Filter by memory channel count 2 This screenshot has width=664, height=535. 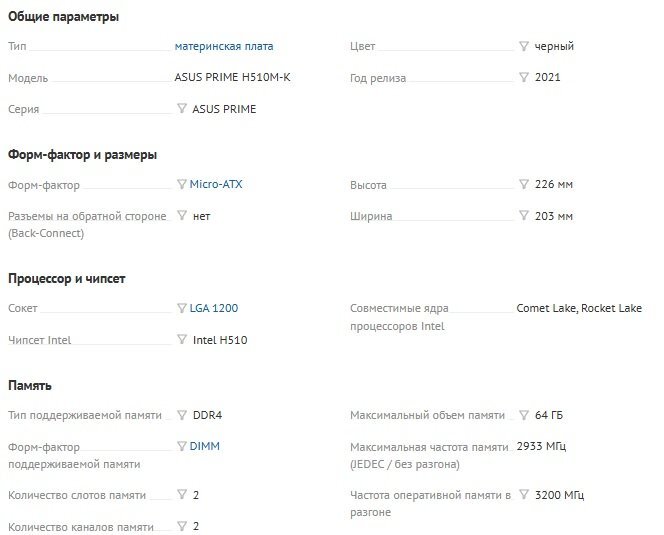[181, 526]
